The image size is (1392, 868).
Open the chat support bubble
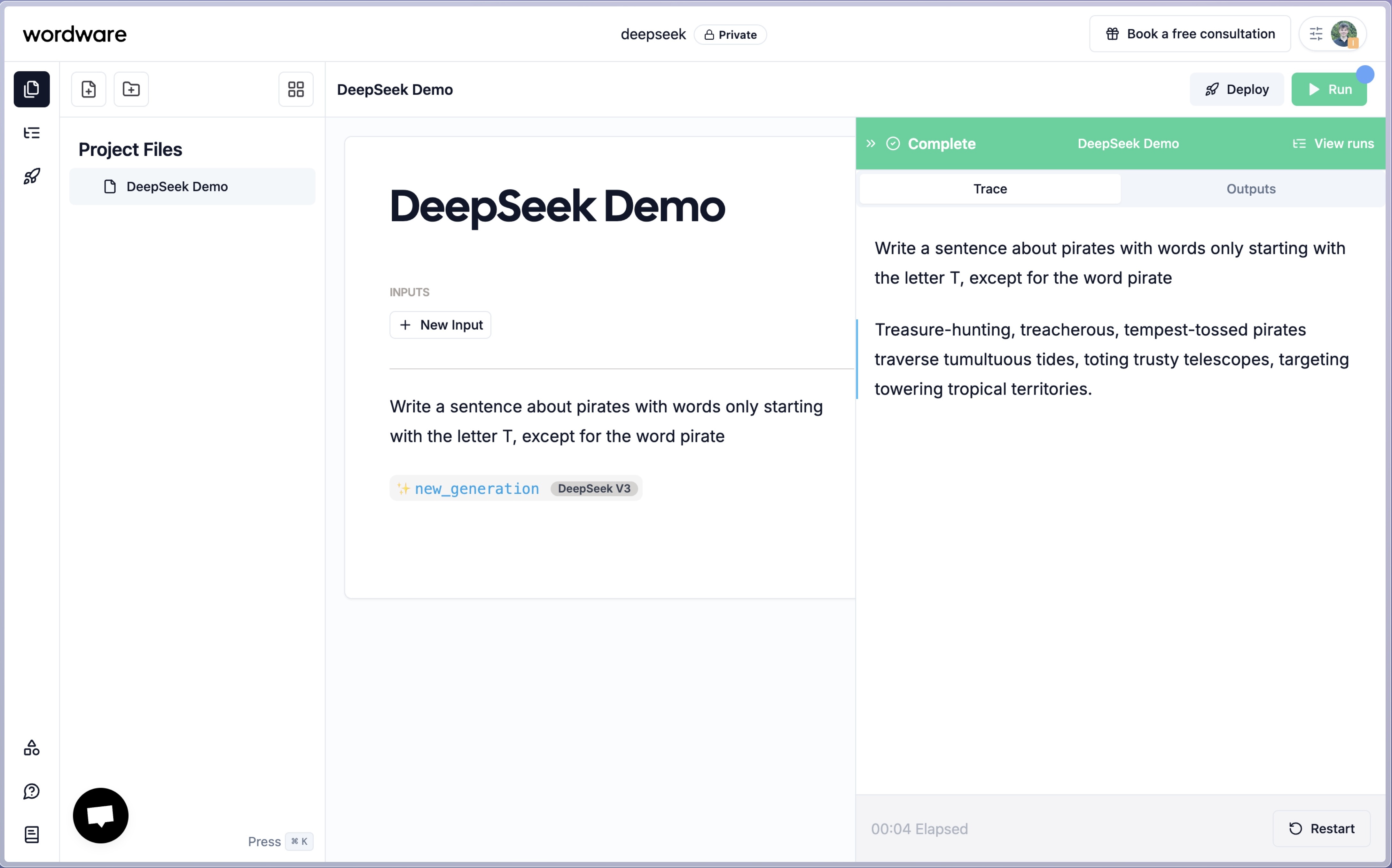[100, 815]
